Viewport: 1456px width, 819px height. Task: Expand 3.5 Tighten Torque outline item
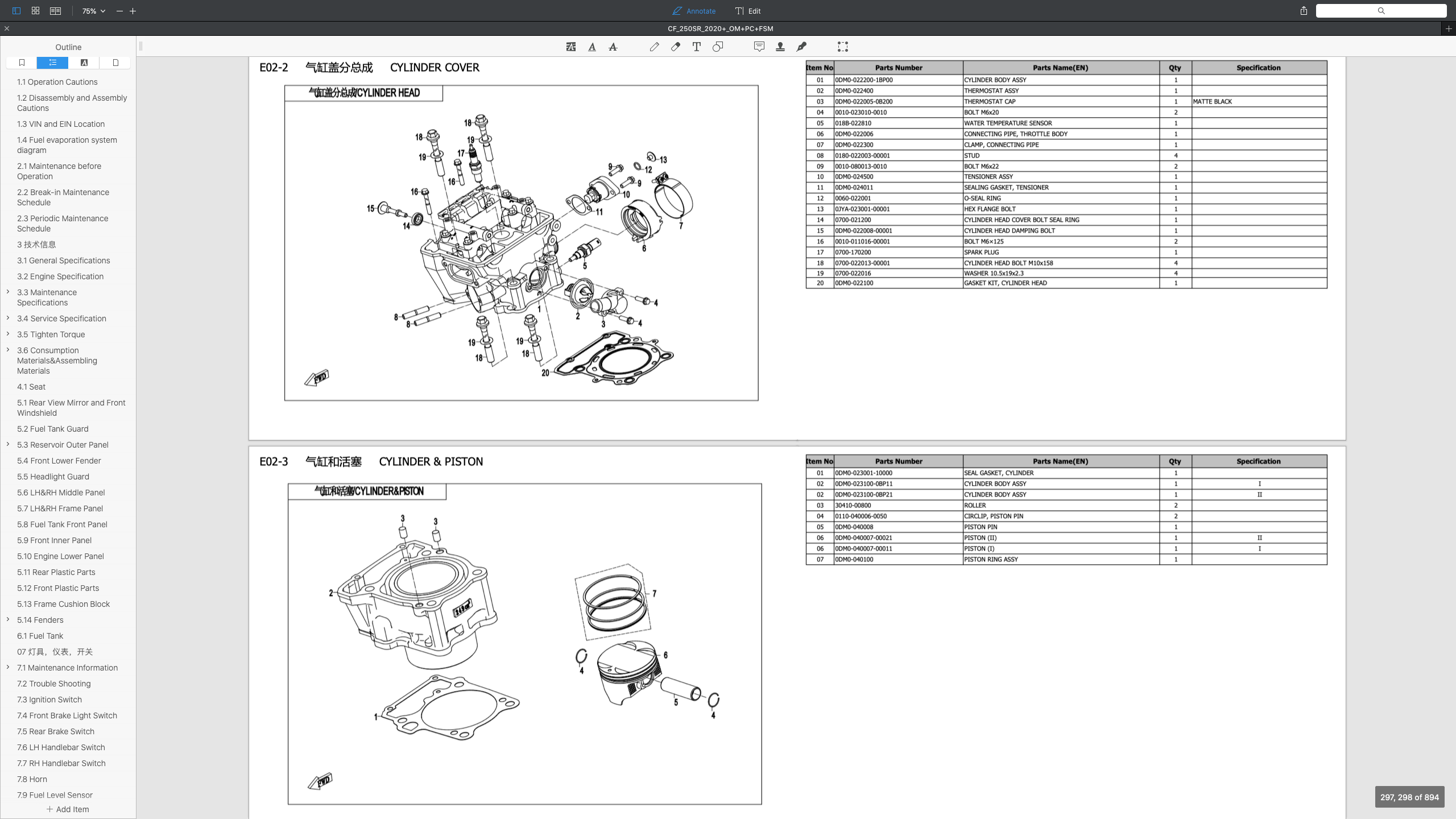8,334
